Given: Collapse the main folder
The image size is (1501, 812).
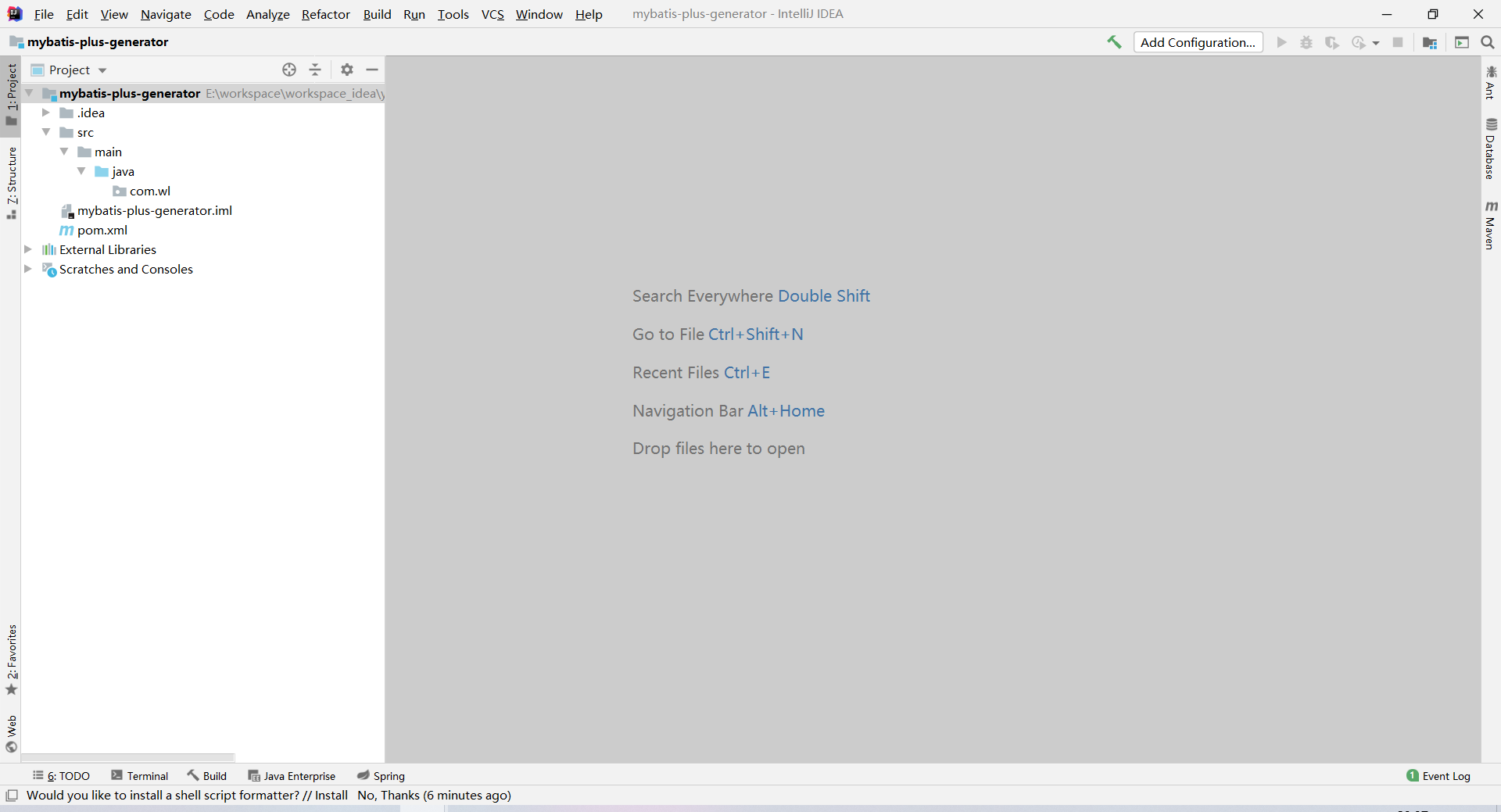Looking at the screenshot, I should 64,152.
